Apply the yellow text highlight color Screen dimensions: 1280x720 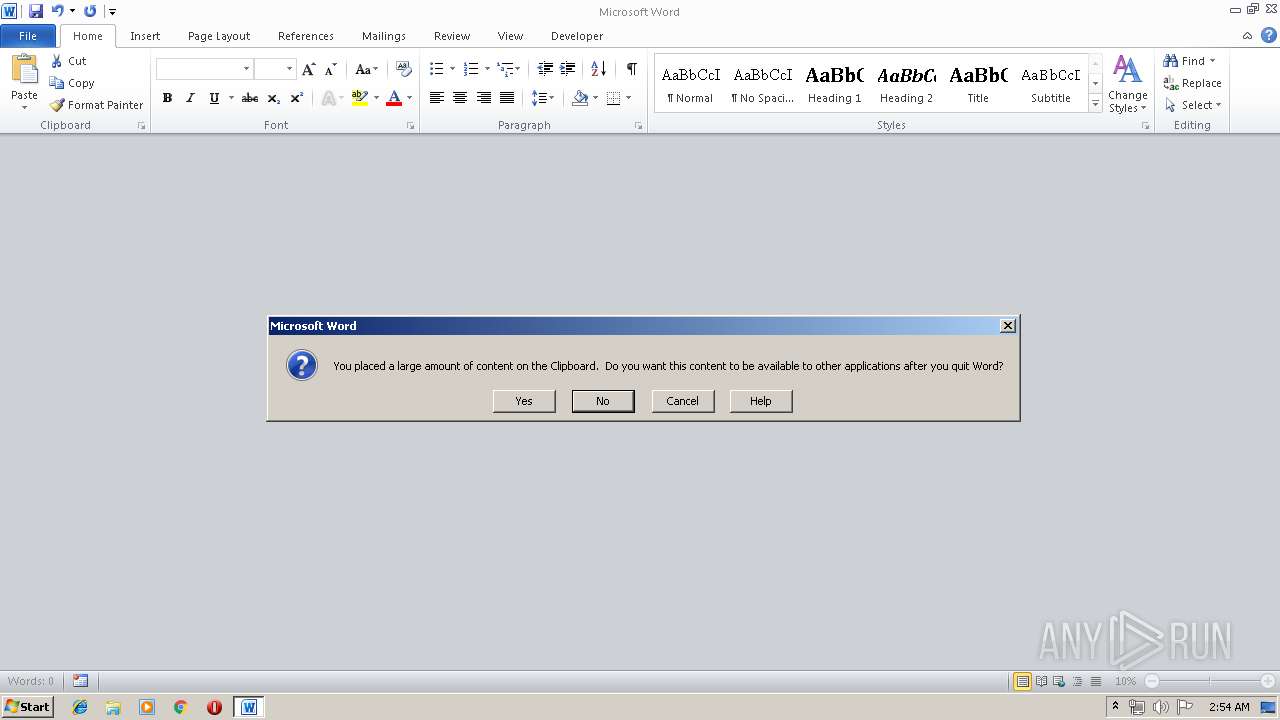[x=360, y=98]
